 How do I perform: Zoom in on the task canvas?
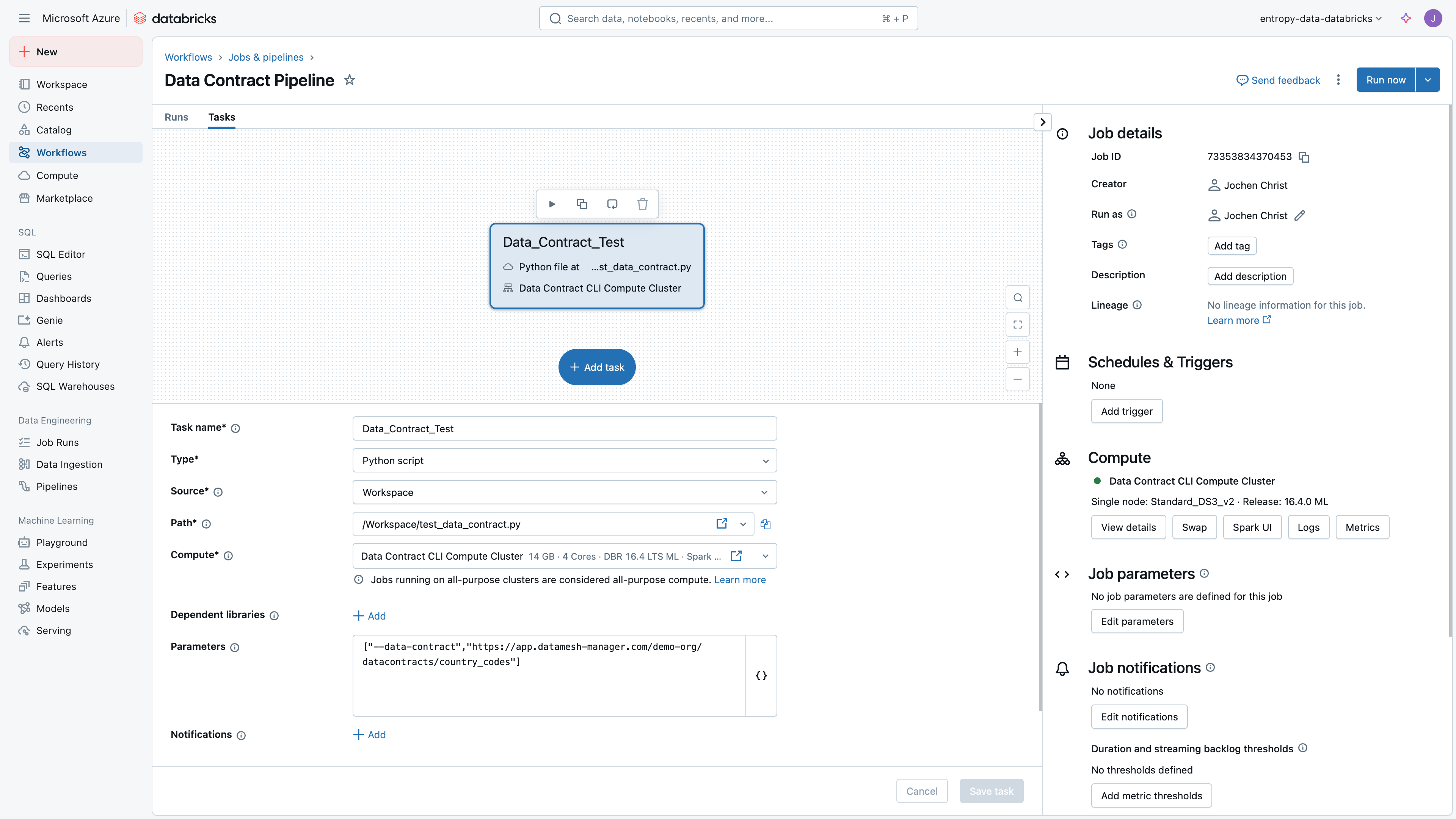pyautogui.click(x=1017, y=352)
